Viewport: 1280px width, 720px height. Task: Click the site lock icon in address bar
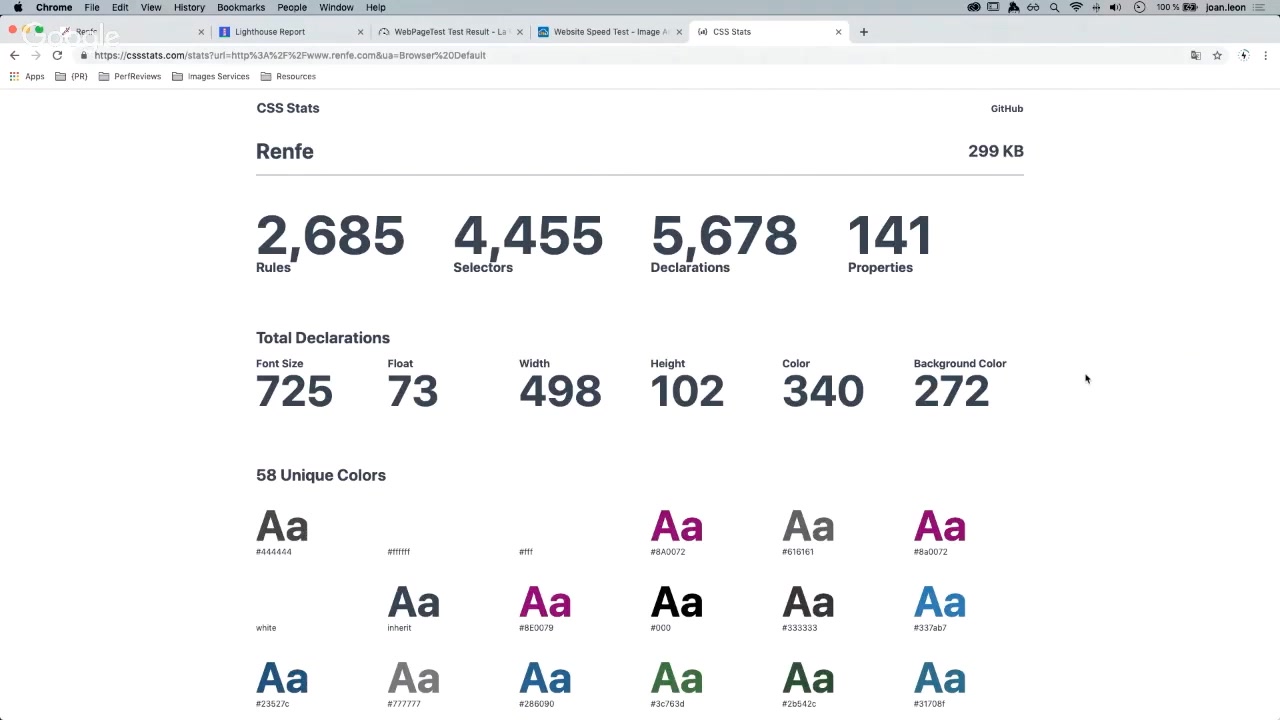click(x=84, y=55)
